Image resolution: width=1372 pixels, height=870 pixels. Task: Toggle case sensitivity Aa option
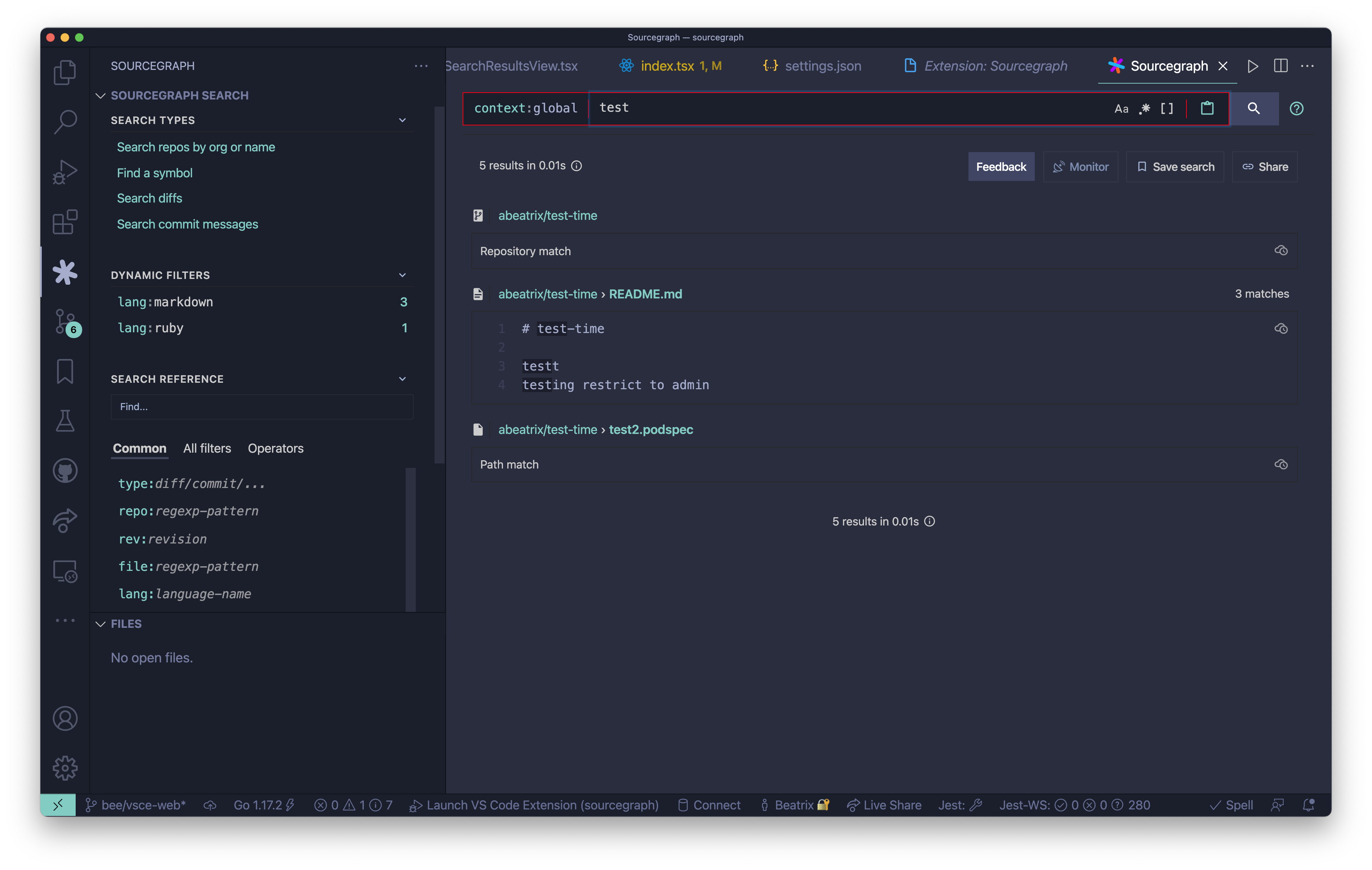click(x=1121, y=109)
